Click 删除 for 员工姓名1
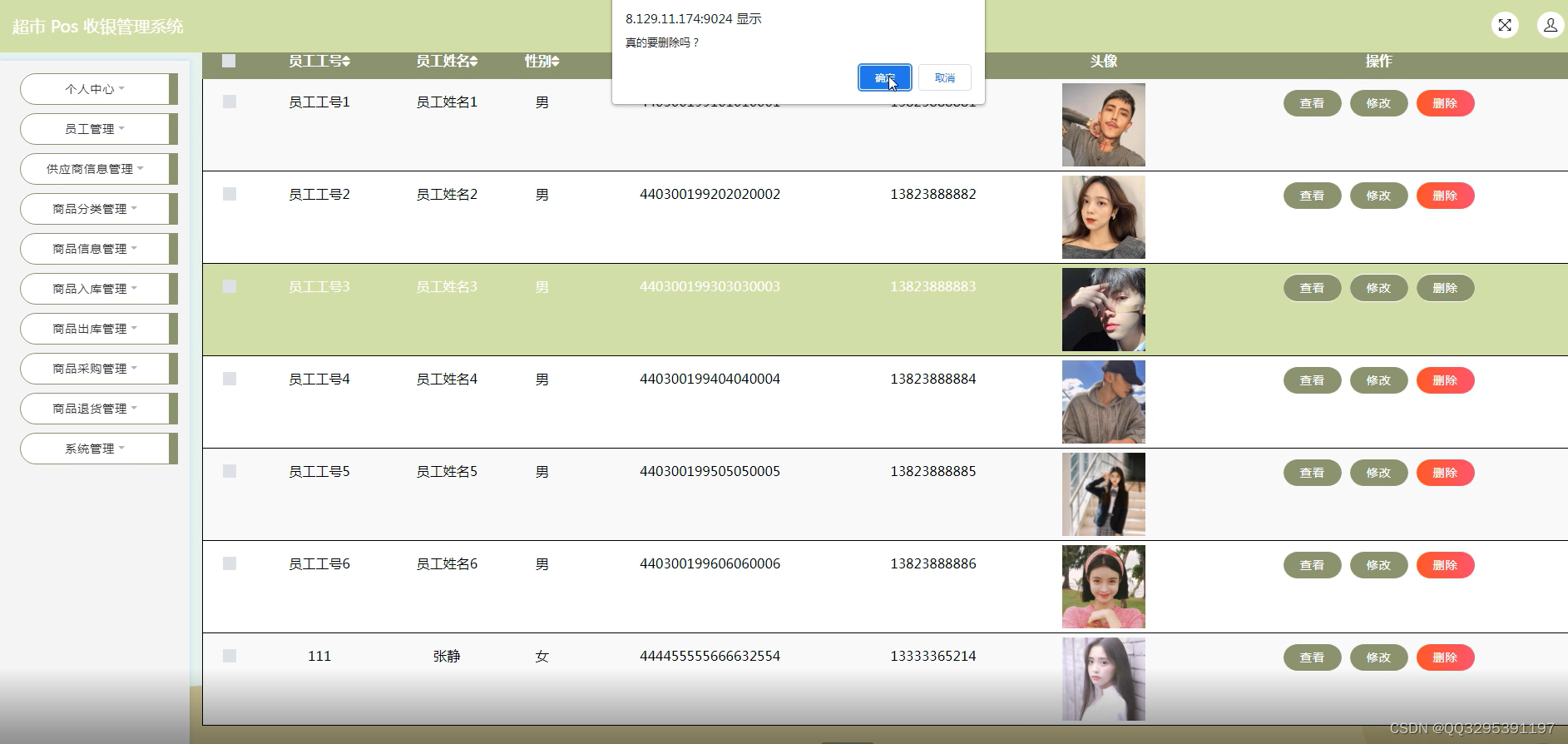 click(x=1445, y=103)
